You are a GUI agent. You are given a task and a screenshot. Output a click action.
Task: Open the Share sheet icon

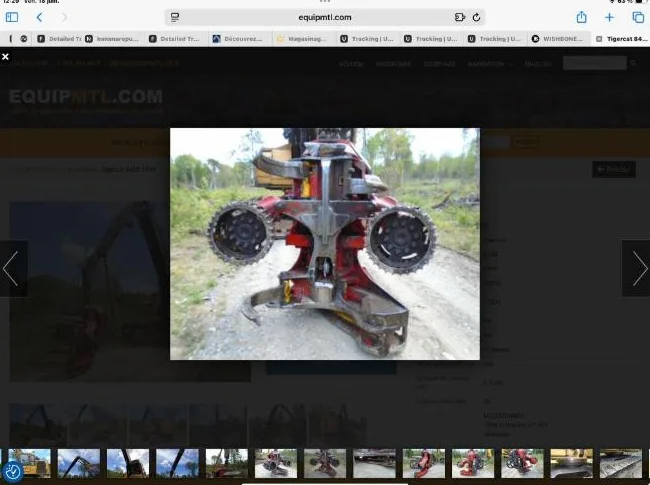pos(582,17)
